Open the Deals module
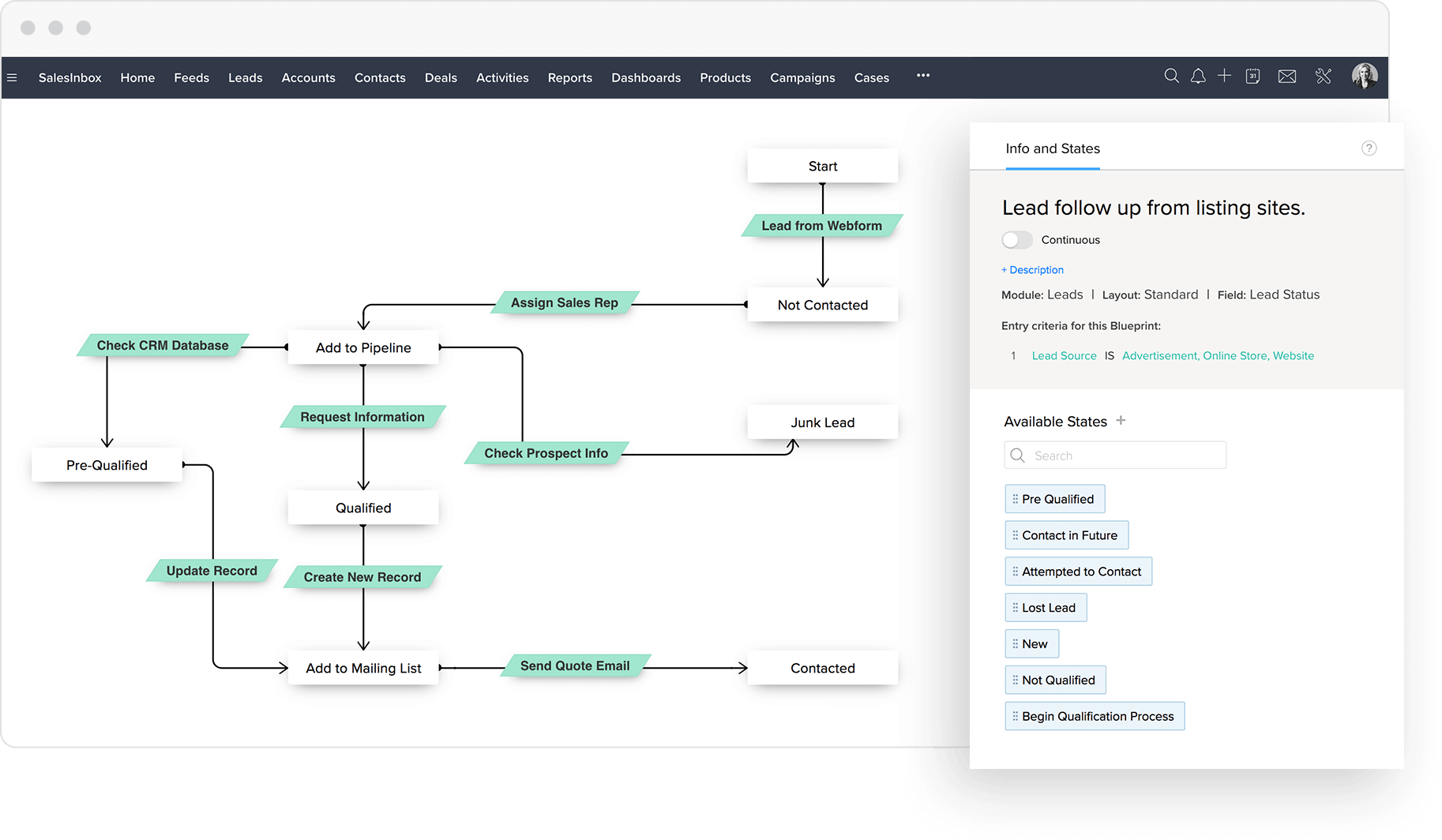The width and height of the screenshot is (1442, 840). 441,77
